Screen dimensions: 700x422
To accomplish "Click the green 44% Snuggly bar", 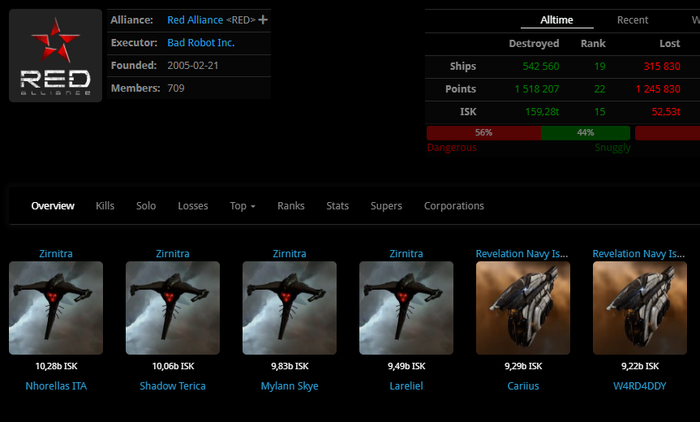I will click(x=585, y=133).
